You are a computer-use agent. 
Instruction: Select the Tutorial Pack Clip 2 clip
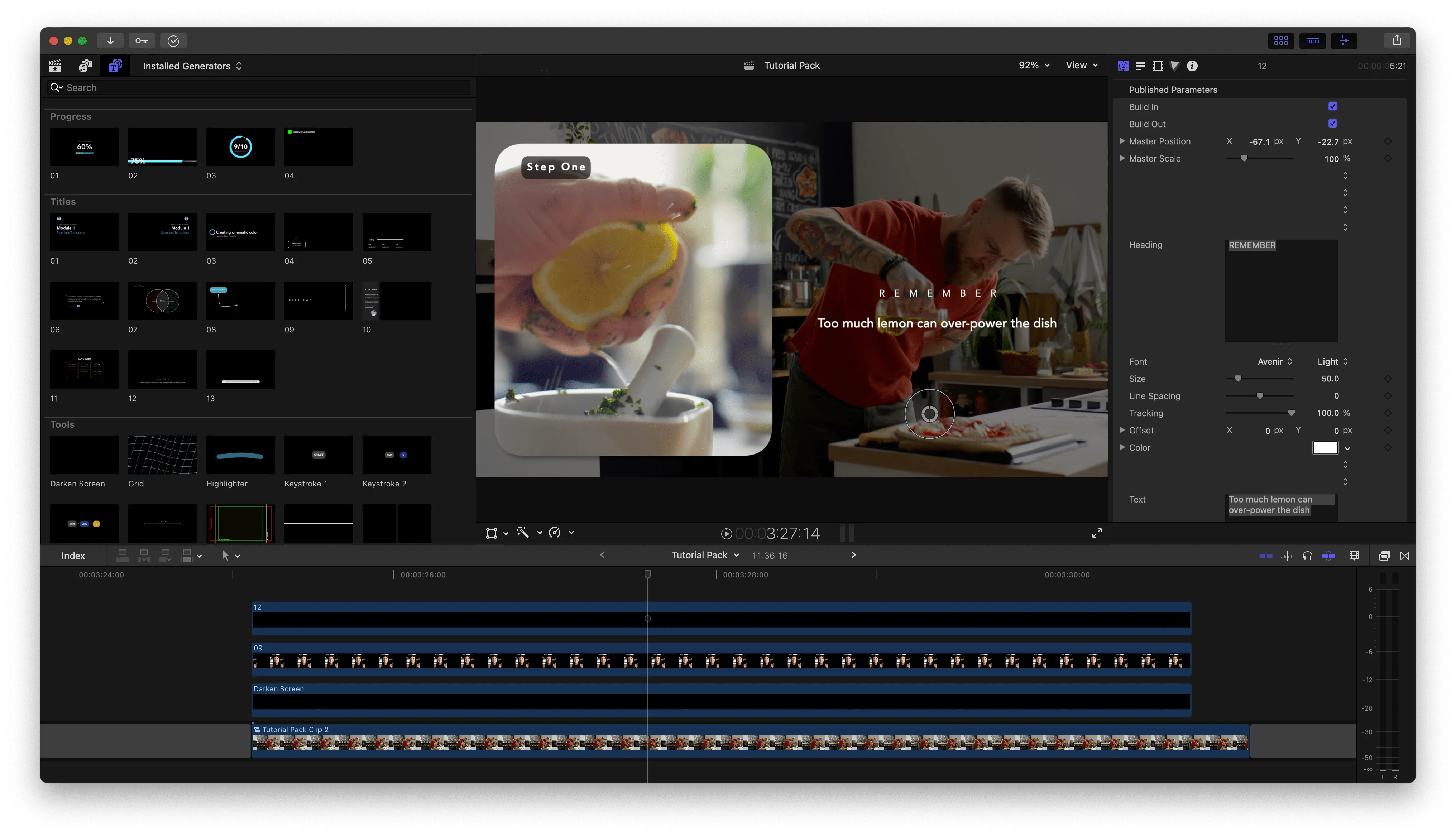750,741
